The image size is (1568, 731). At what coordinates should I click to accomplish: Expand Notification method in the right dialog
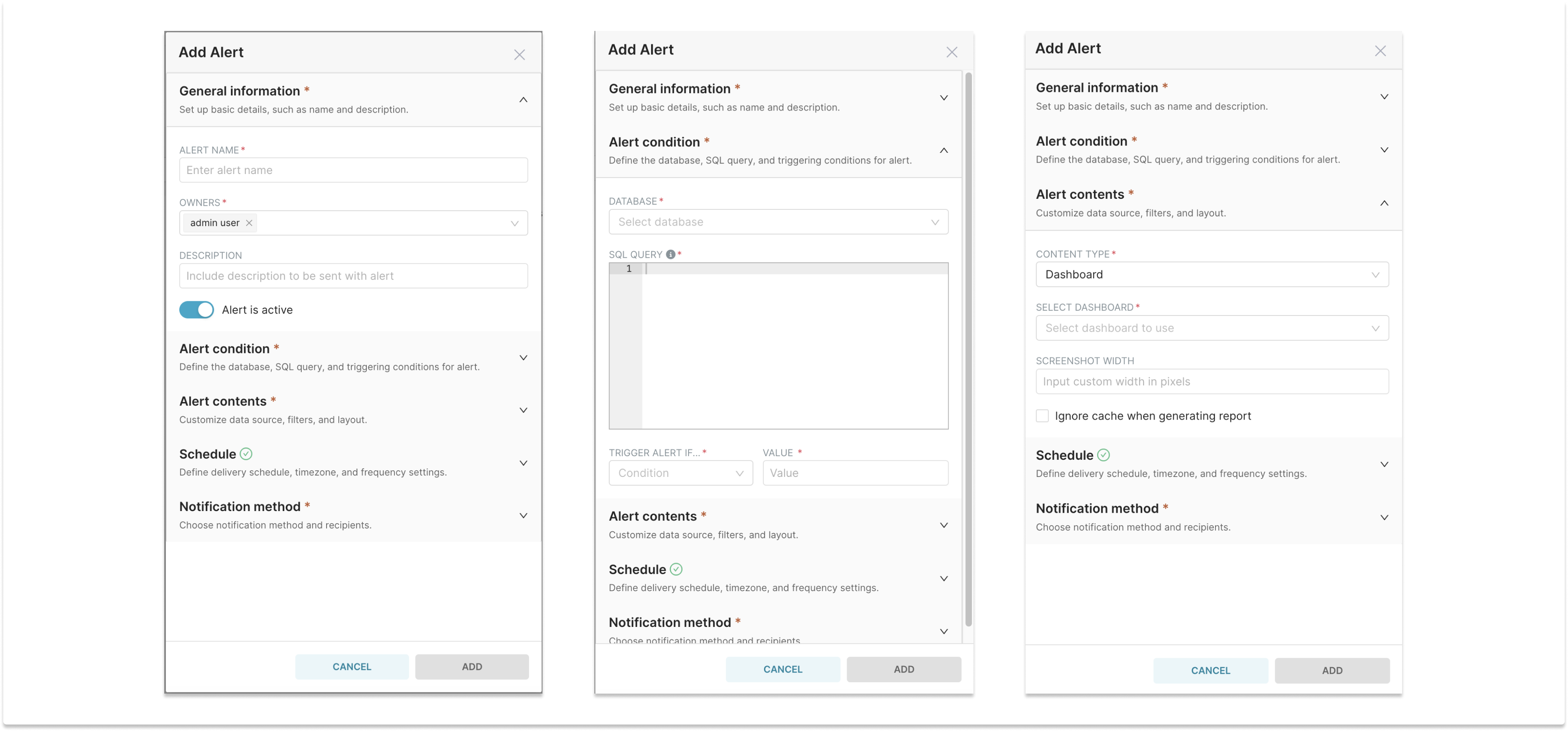tap(1384, 518)
